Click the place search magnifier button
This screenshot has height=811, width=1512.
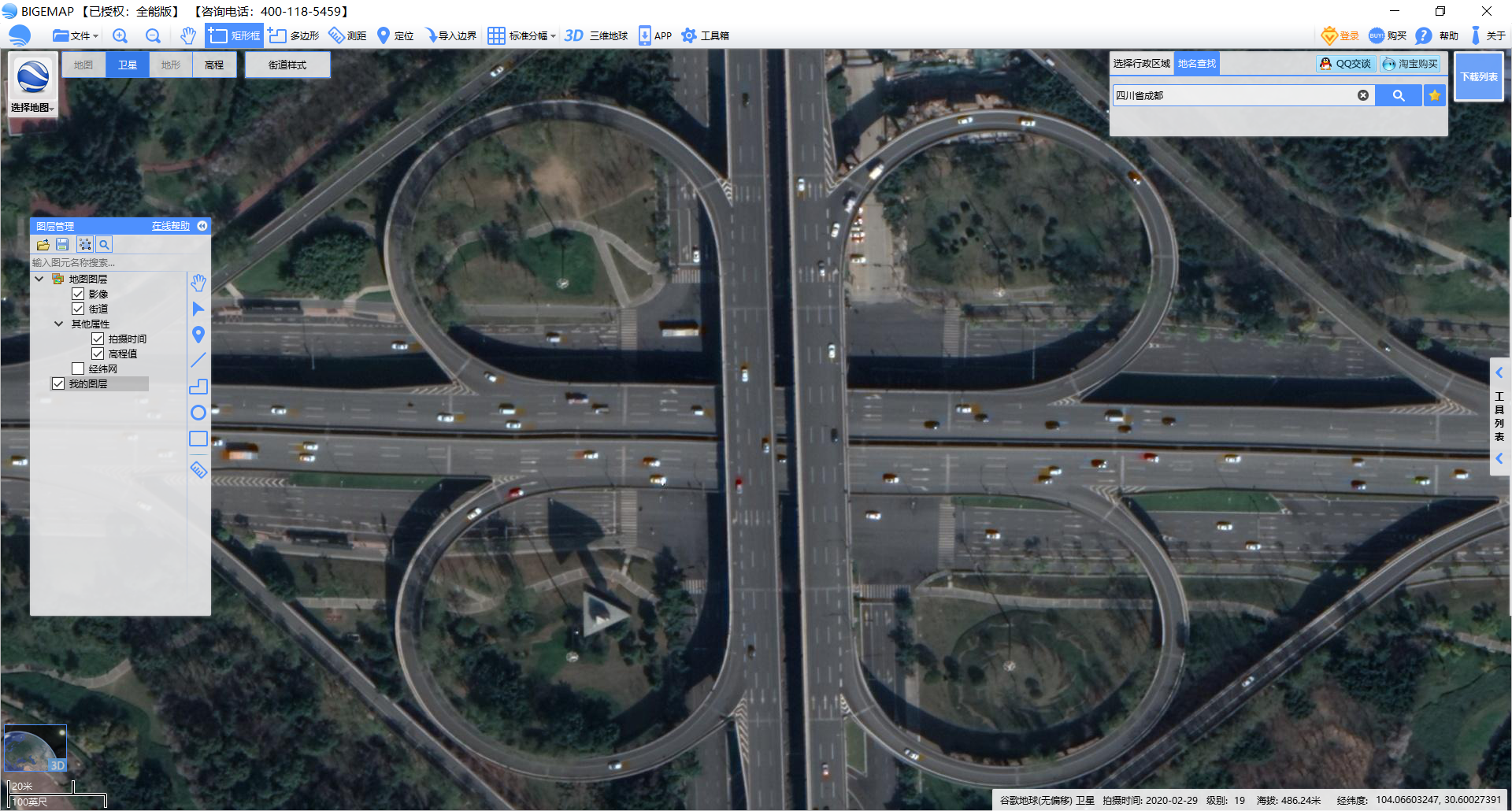pos(1399,95)
